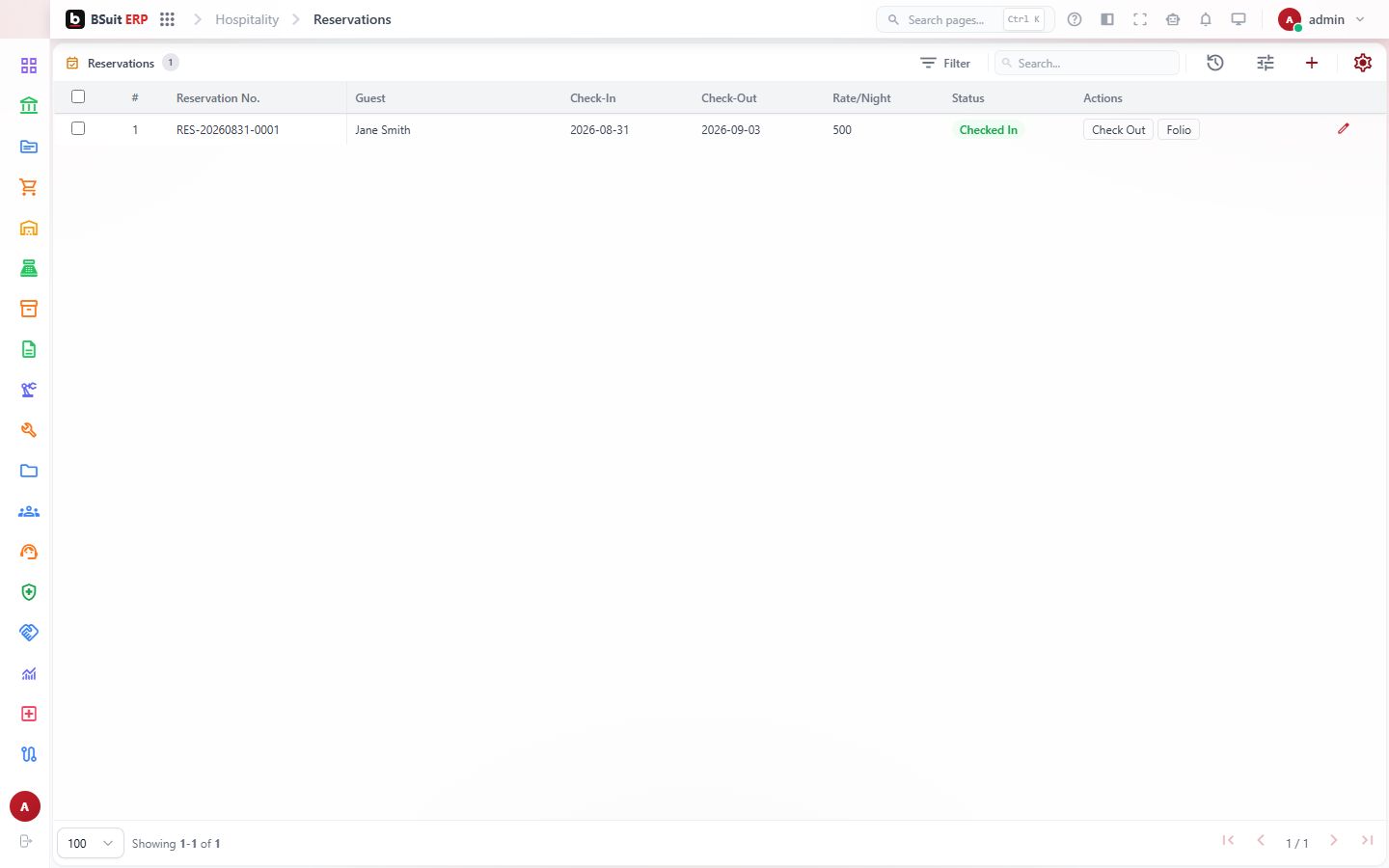Open the dashboard grid icon in sidebar
The height and width of the screenshot is (868, 1389).
29,66
